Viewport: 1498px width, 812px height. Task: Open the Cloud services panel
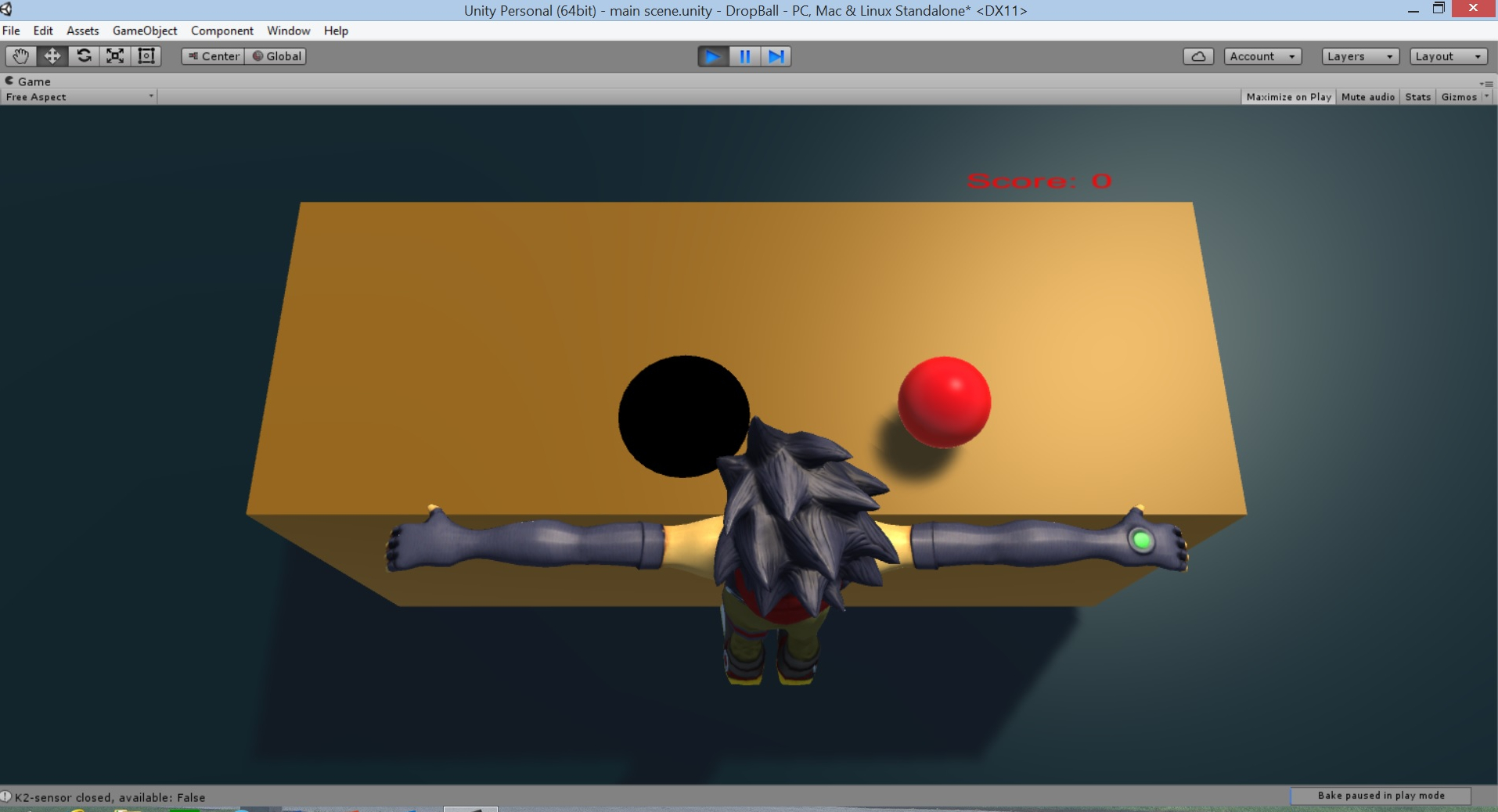point(1198,56)
